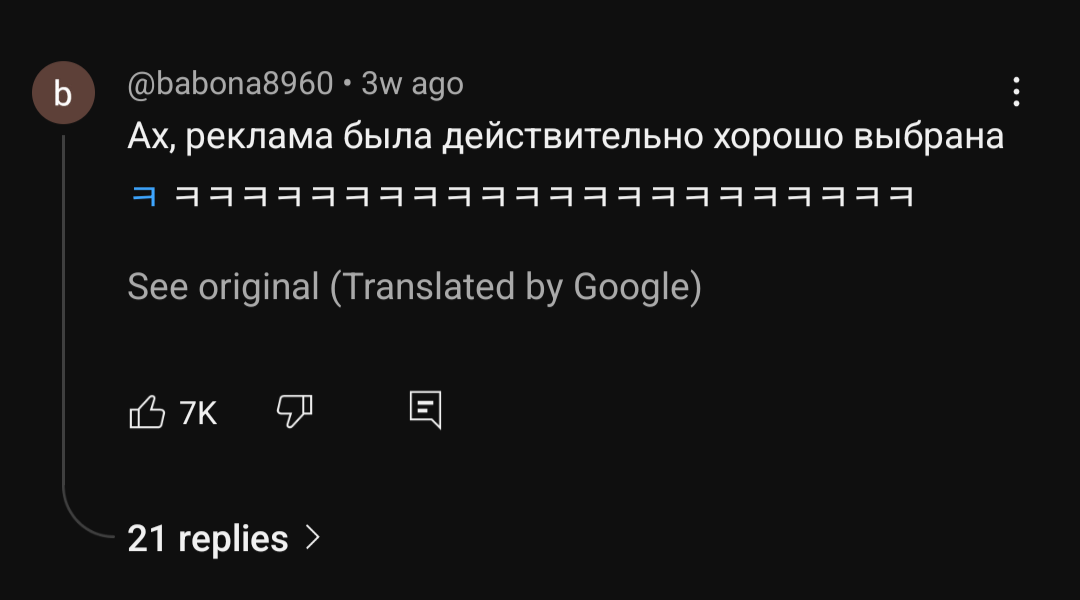
Task: Visit the @babona8960 channel username
Action: (x=230, y=84)
